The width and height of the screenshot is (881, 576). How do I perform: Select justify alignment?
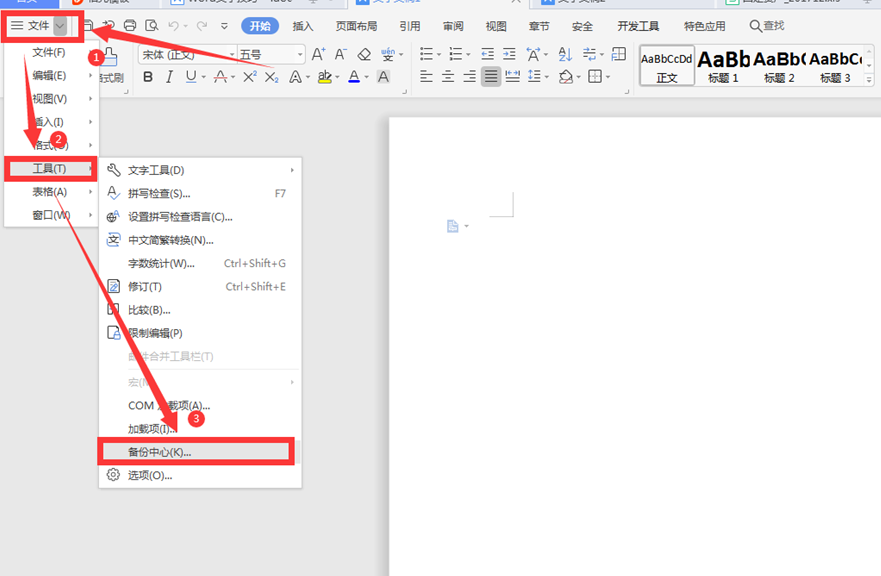click(x=491, y=76)
